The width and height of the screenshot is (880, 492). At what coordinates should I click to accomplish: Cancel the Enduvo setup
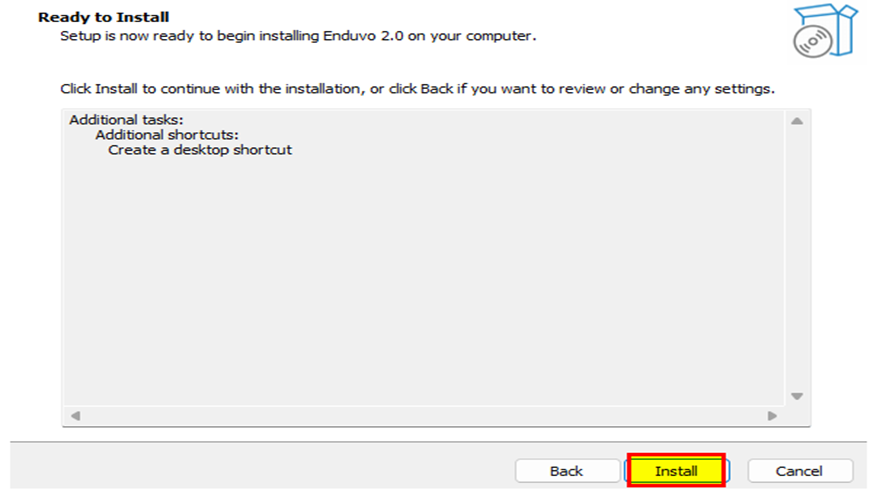coord(800,471)
